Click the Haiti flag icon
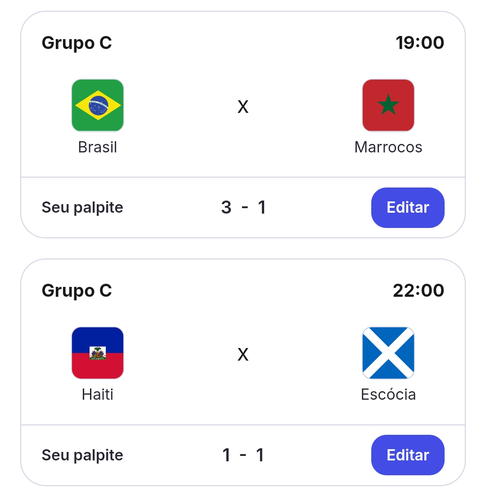The width and height of the screenshot is (486, 500). (98, 353)
